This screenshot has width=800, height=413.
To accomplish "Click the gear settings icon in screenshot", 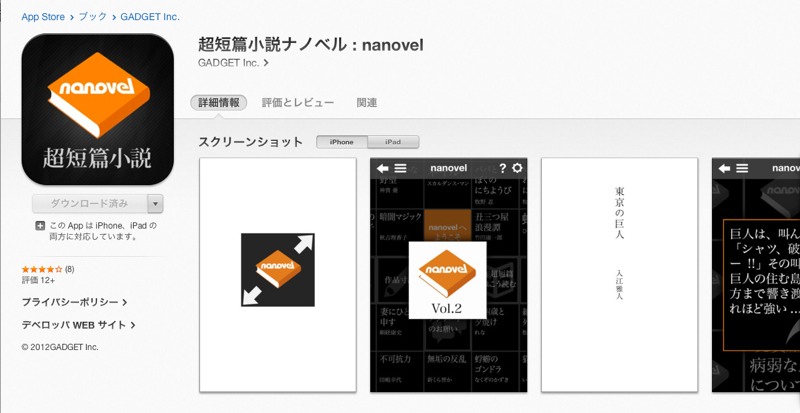I will pos(517,168).
